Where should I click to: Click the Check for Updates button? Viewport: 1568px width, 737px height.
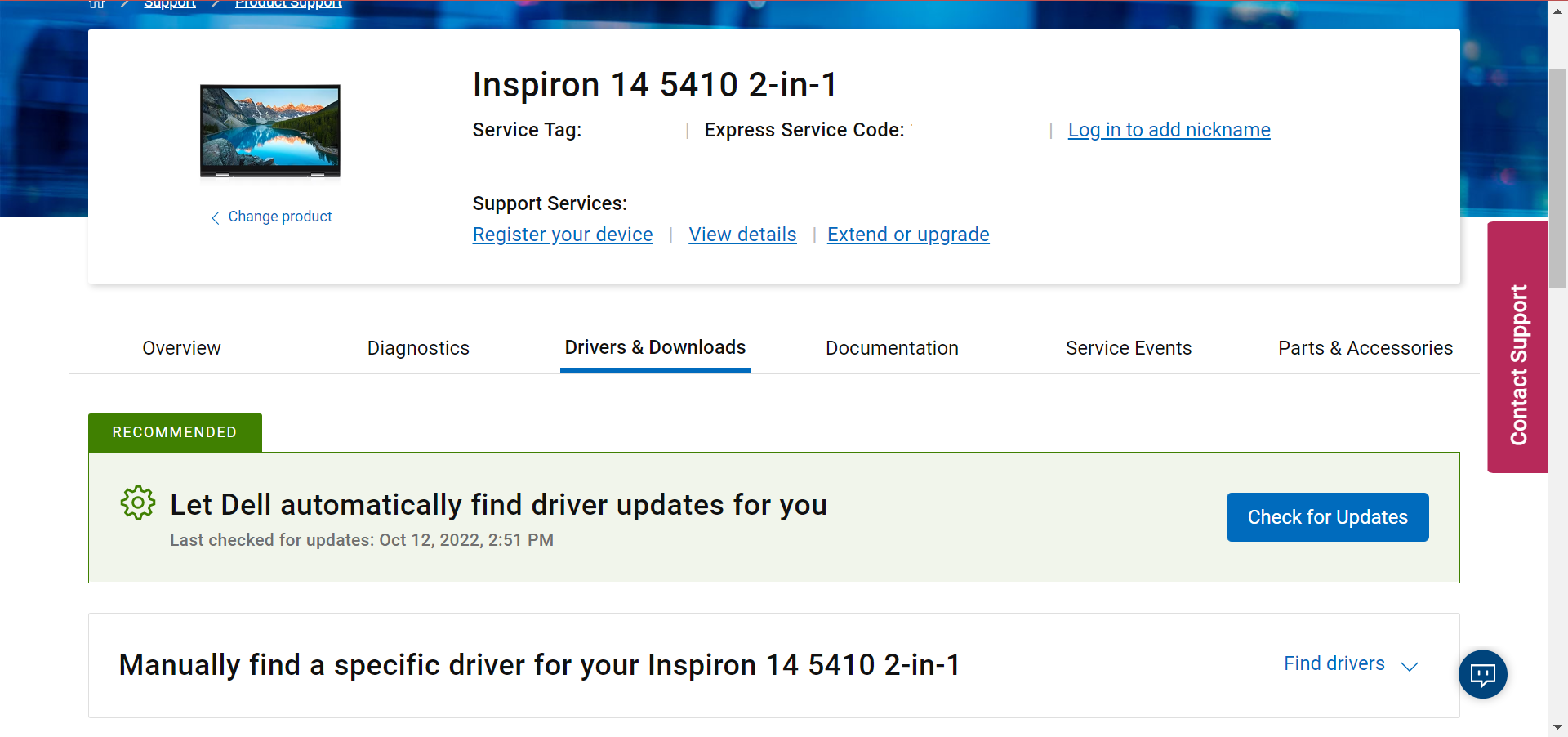point(1327,517)
